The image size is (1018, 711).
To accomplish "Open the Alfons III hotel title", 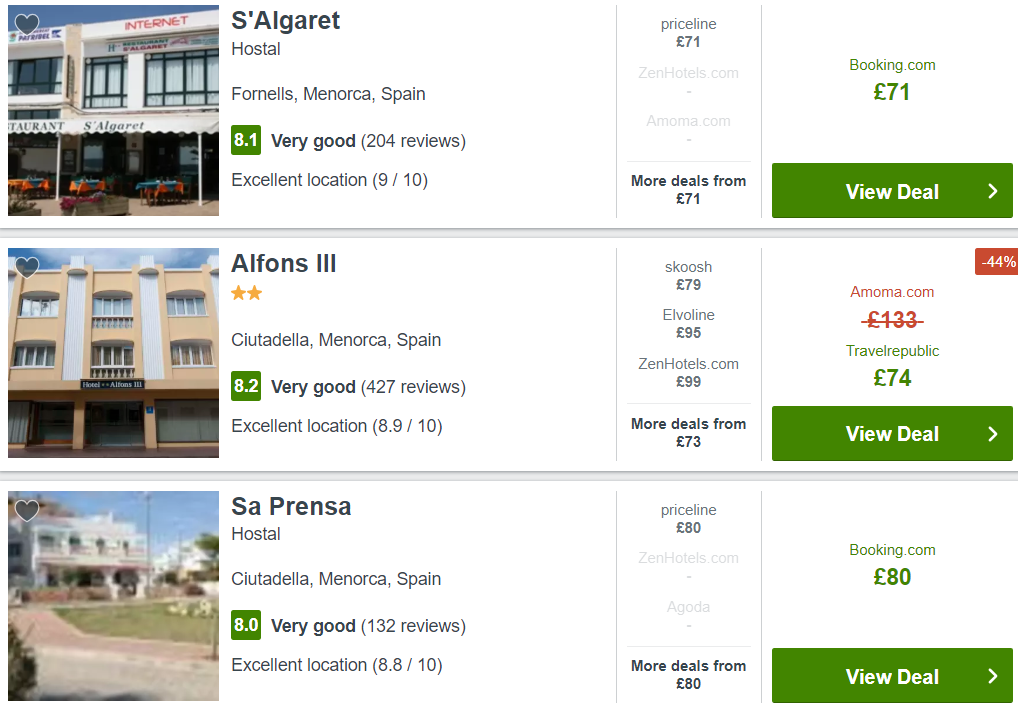I will tap(284, 264).
